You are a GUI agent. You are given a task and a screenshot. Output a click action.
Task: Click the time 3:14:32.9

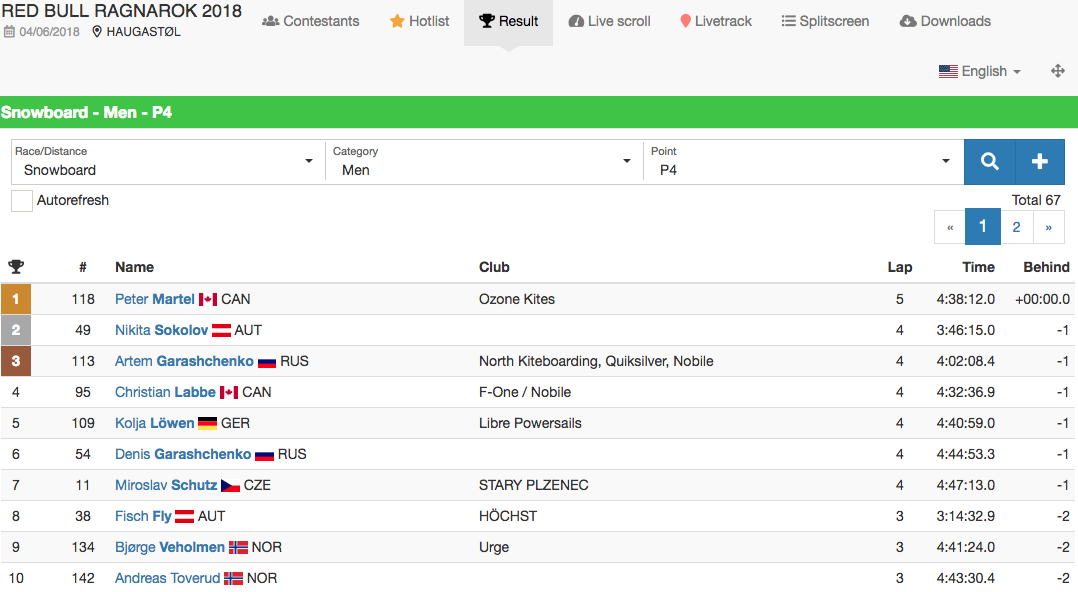[x=965, y=516]
